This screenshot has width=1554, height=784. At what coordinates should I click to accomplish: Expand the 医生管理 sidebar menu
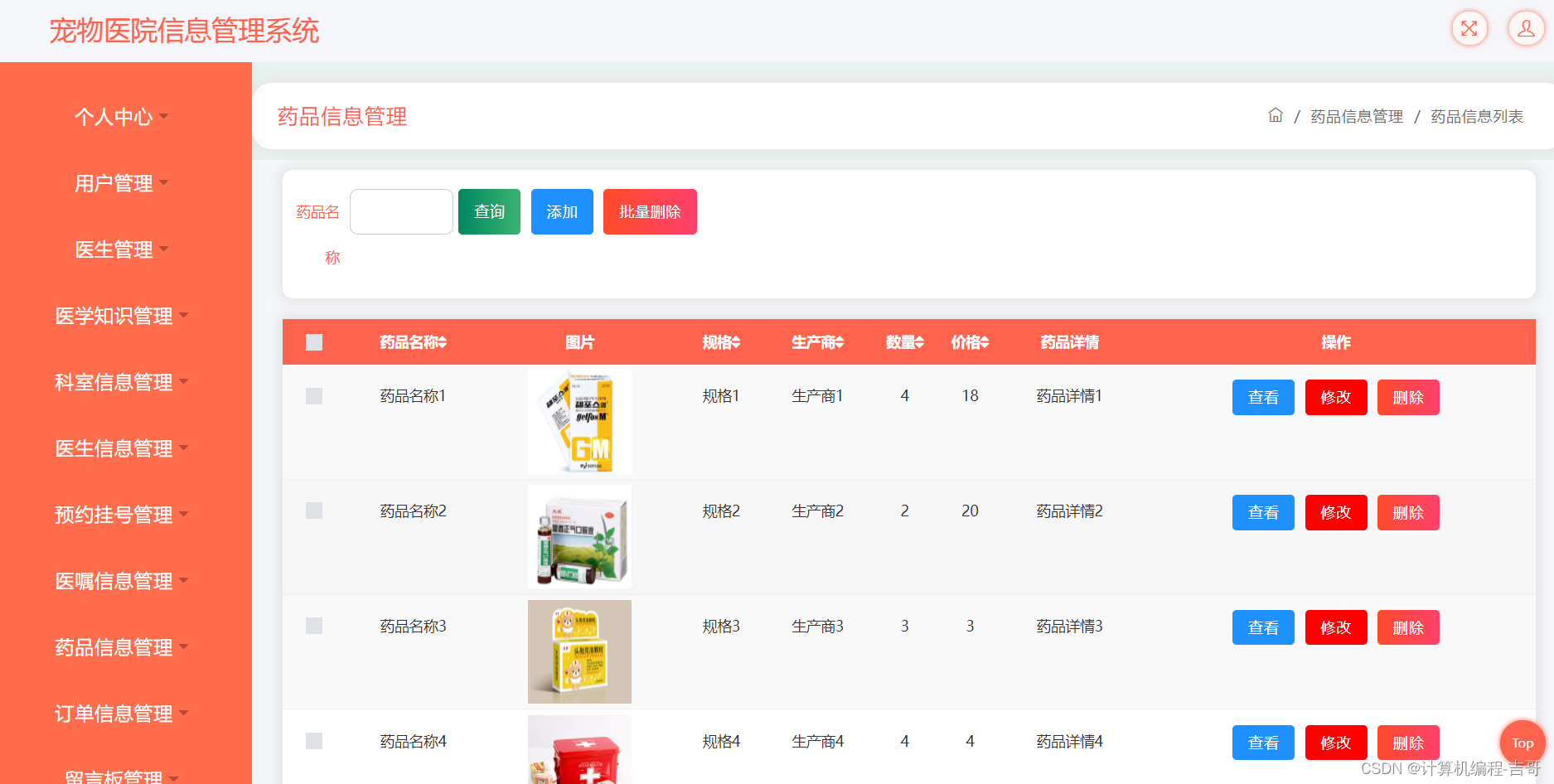122,249
